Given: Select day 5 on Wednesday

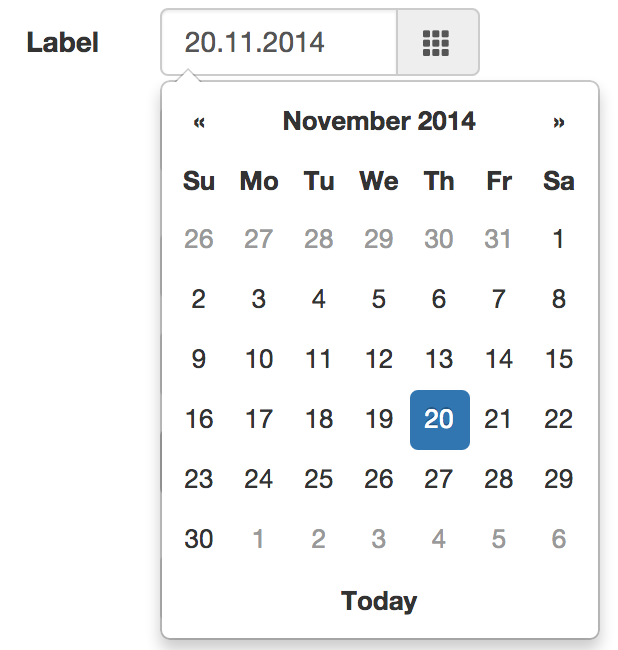Looking at the screenshot, I should 379,299.
